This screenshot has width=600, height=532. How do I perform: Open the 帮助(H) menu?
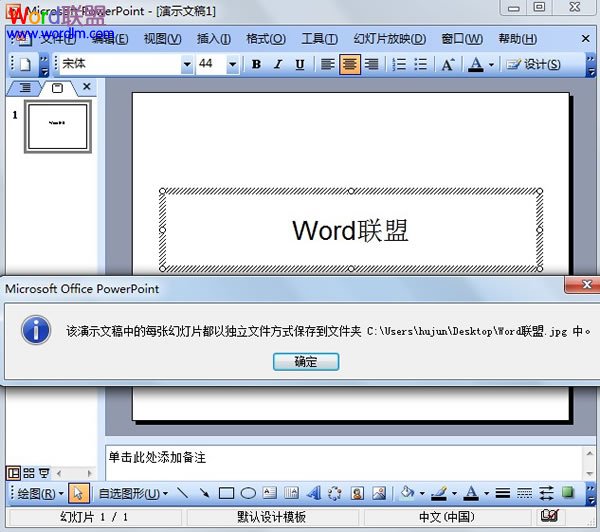pyautogui.click(x=517, y=39)
